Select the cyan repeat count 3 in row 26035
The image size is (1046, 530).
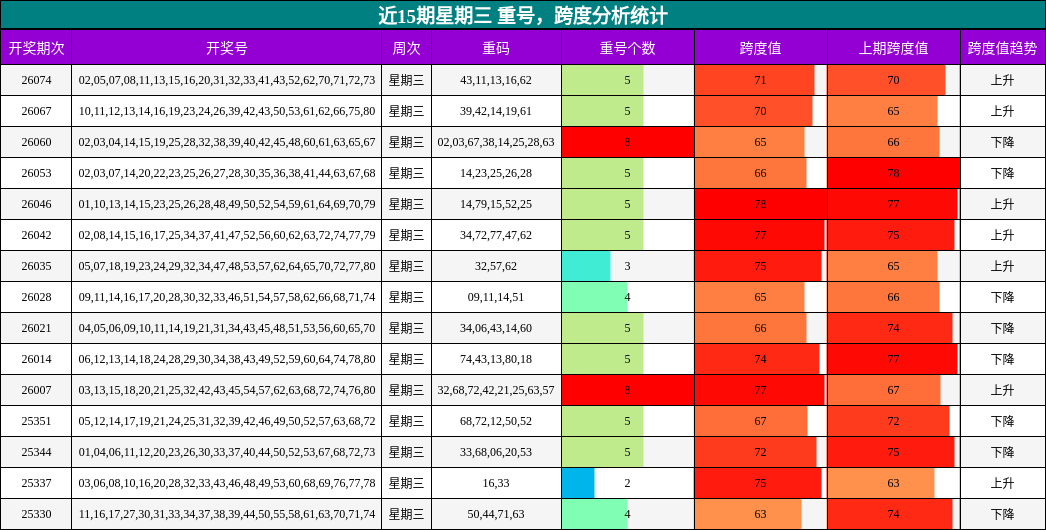(627, 266)
